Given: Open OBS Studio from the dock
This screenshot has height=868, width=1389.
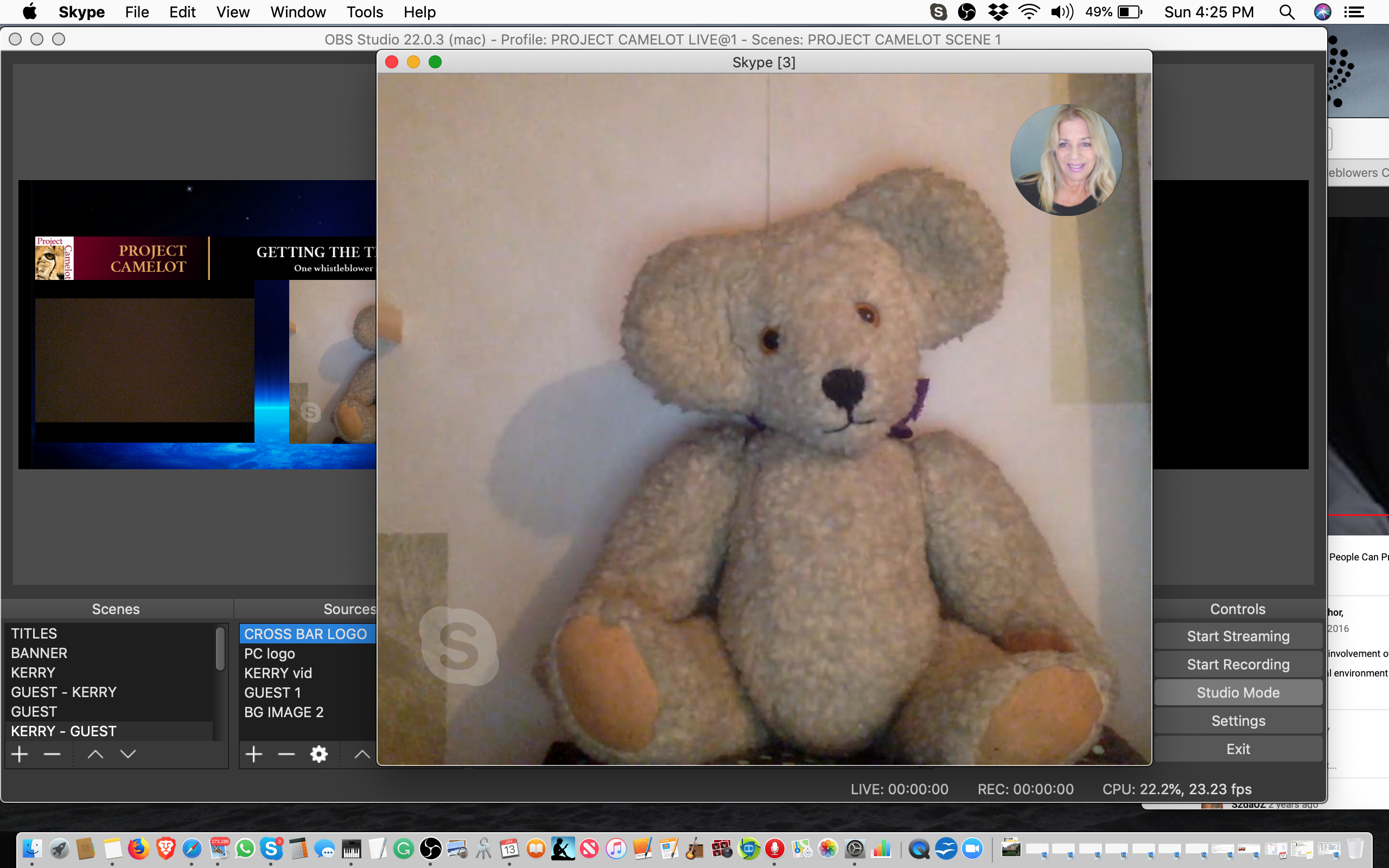Looking at the screenshot, I should 430,848.
